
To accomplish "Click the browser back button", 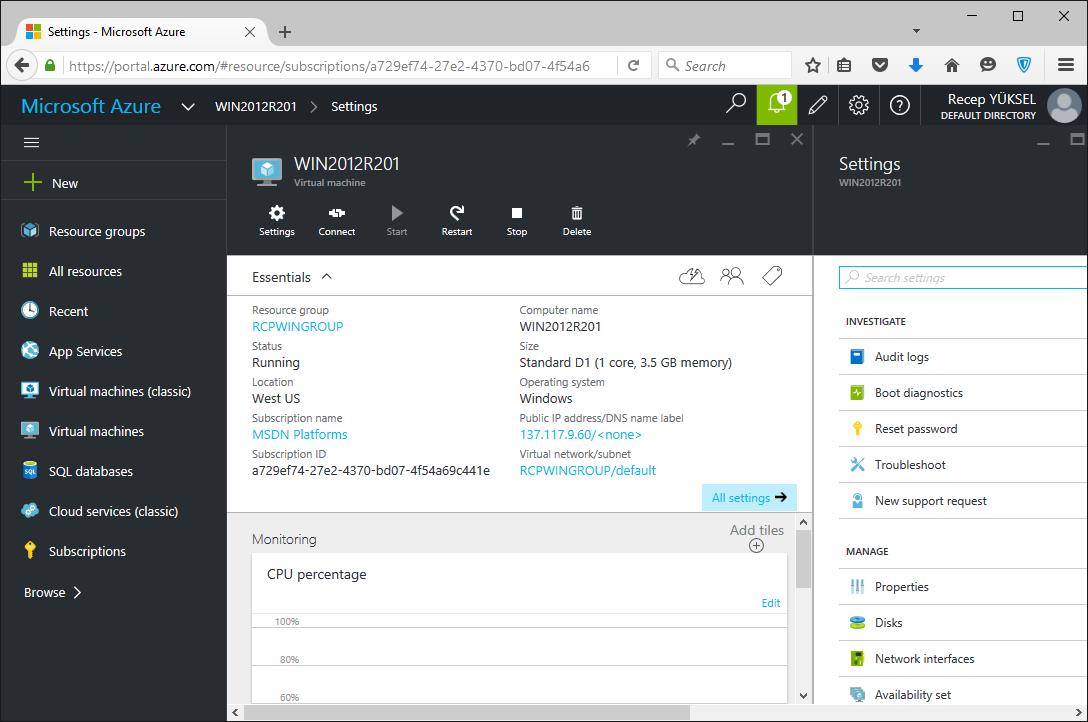I will click(x=22, y=66).
